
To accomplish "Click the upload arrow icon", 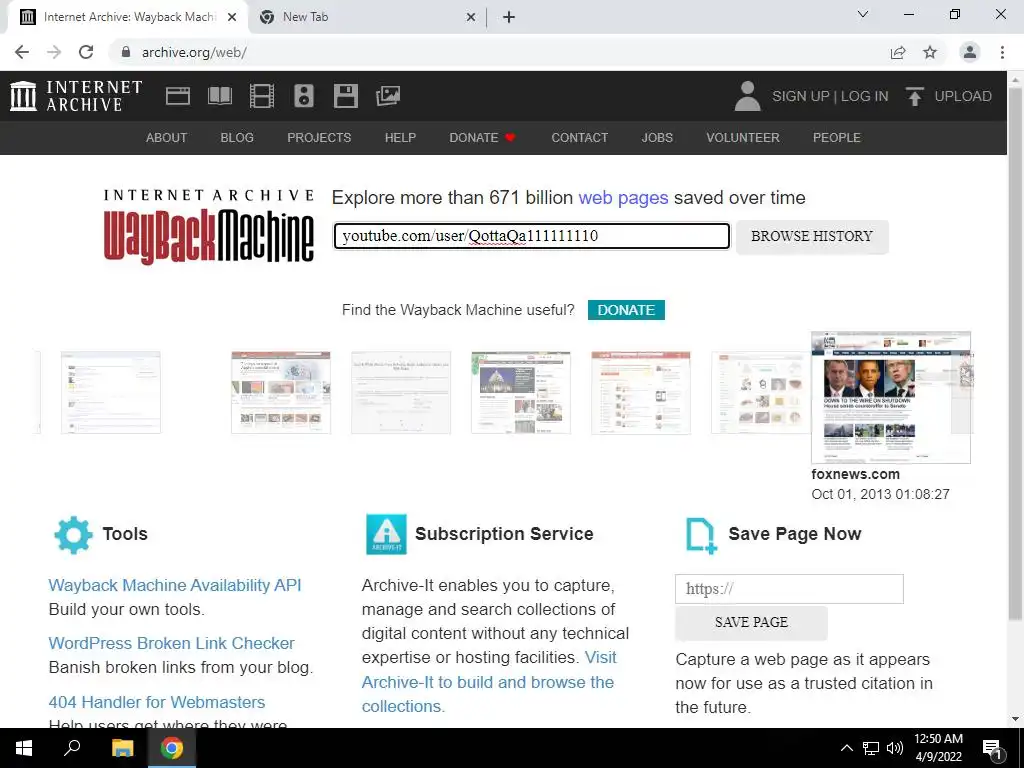I will [914, 96].
